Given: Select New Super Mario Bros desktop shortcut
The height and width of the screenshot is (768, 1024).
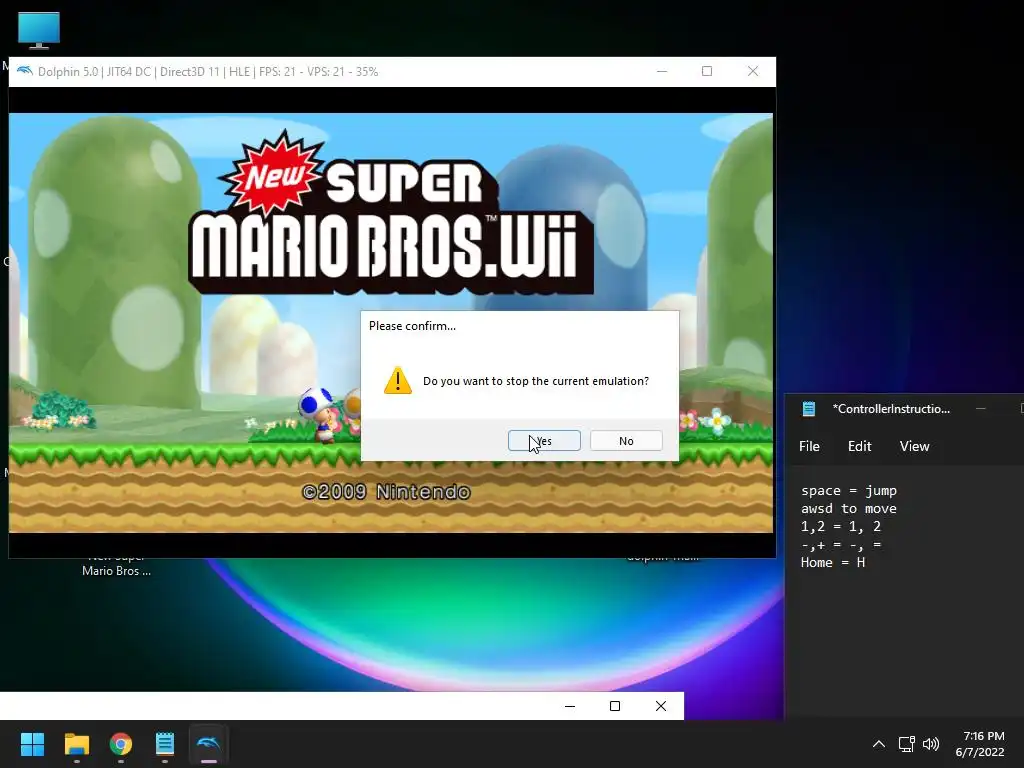Looking at the screenshot, I should 116,566.
